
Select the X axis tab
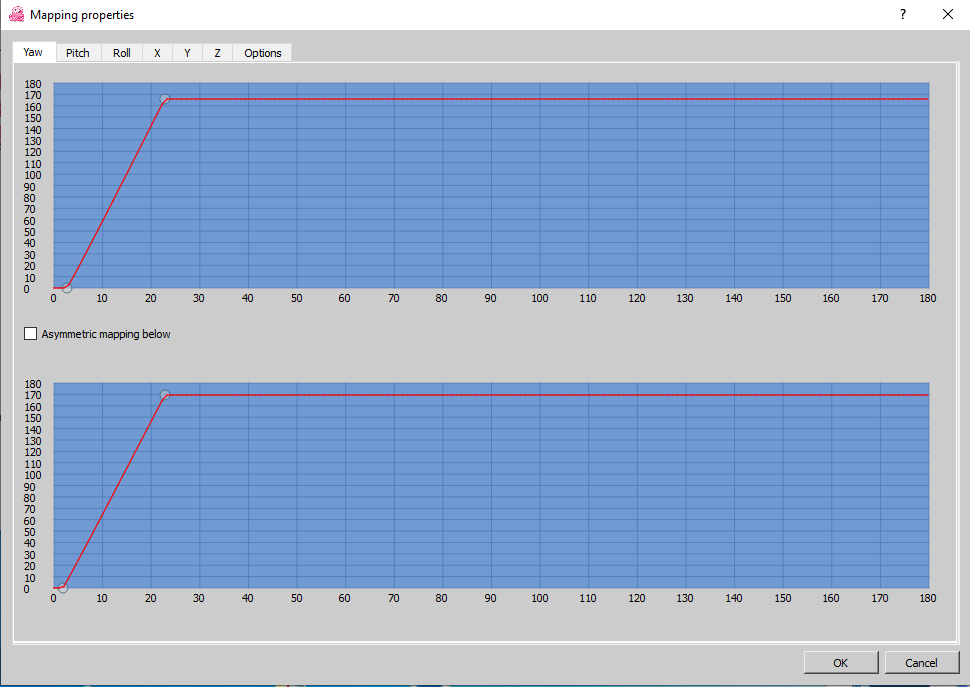157,53
